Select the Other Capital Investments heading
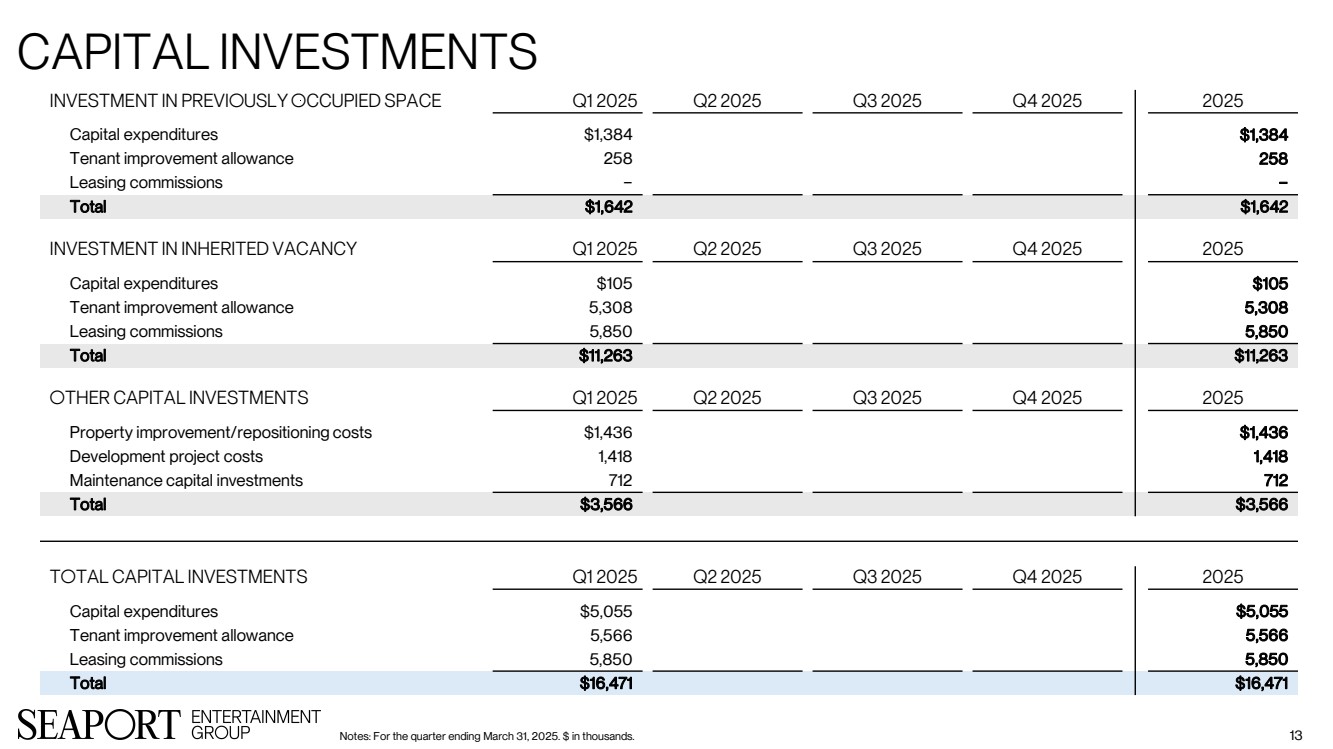1333x749 pixels. point(179,397)
